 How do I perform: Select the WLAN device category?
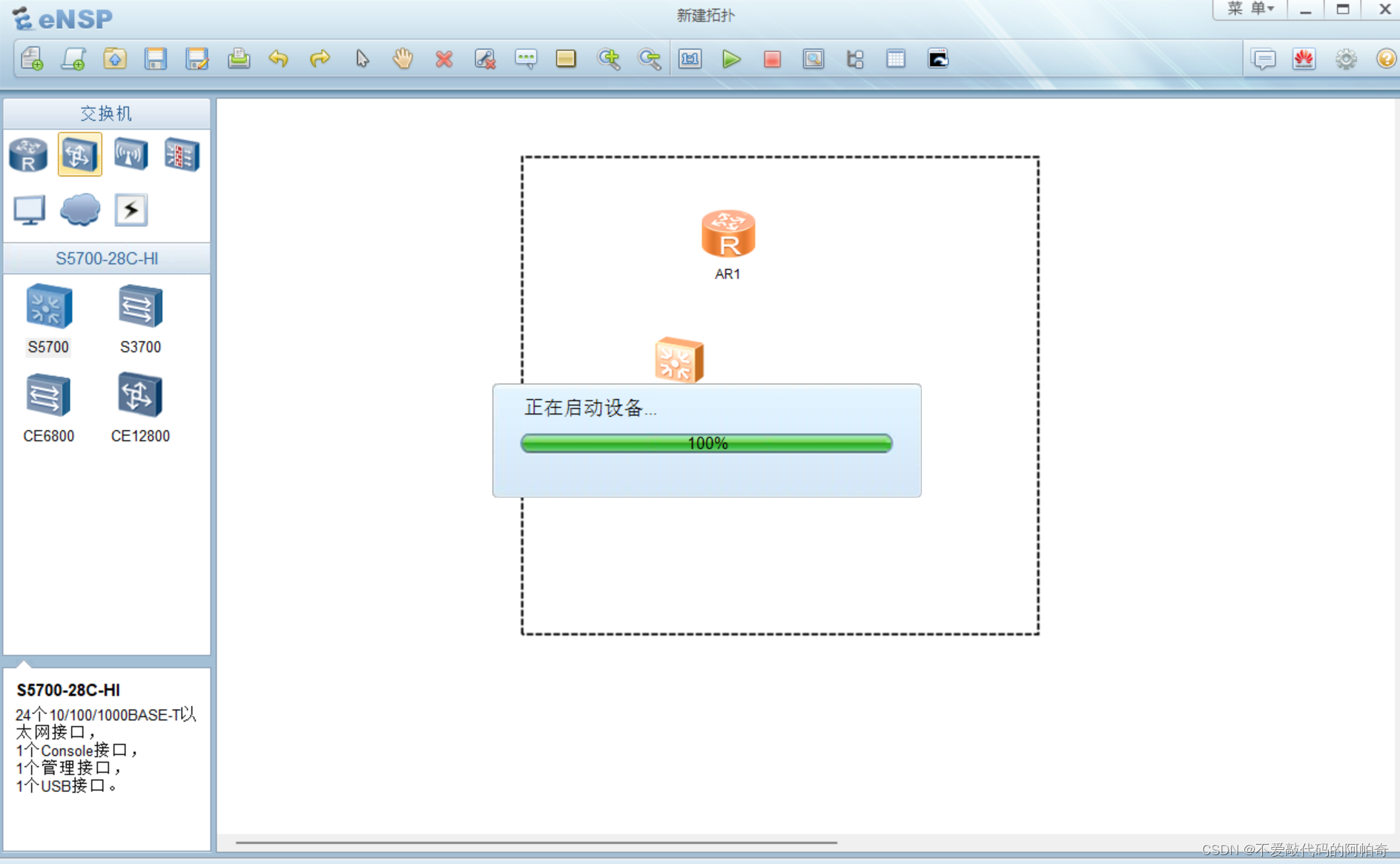131,154
